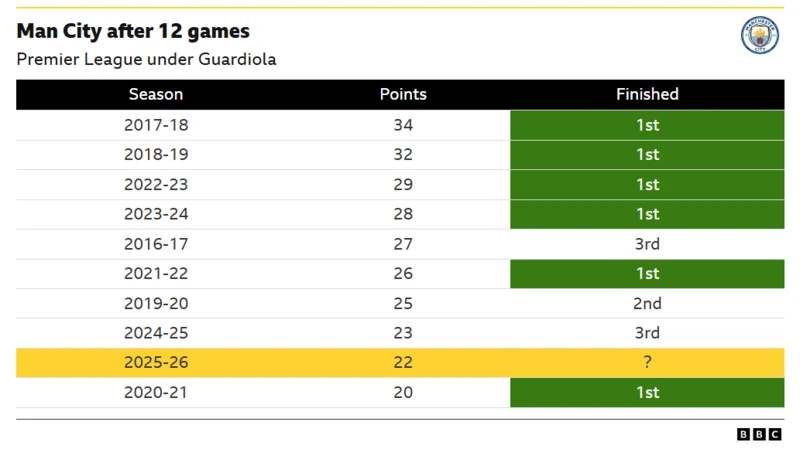Click the 2021-22 season cell
This screenshot has width=800, height=449.
[156, 274]
